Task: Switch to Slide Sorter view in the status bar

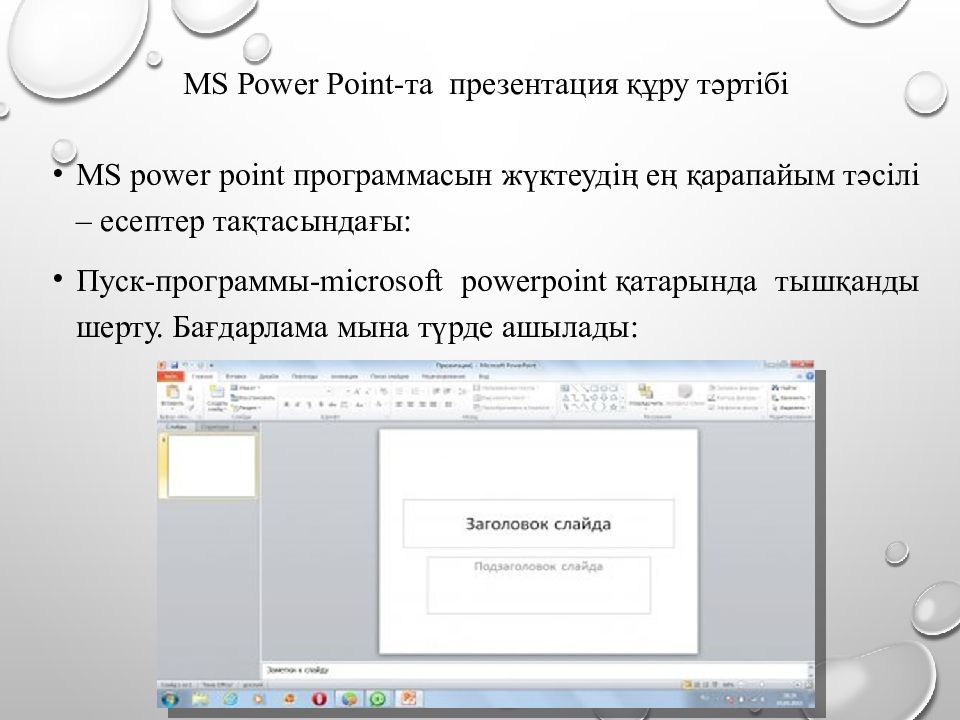Action: 698,684
